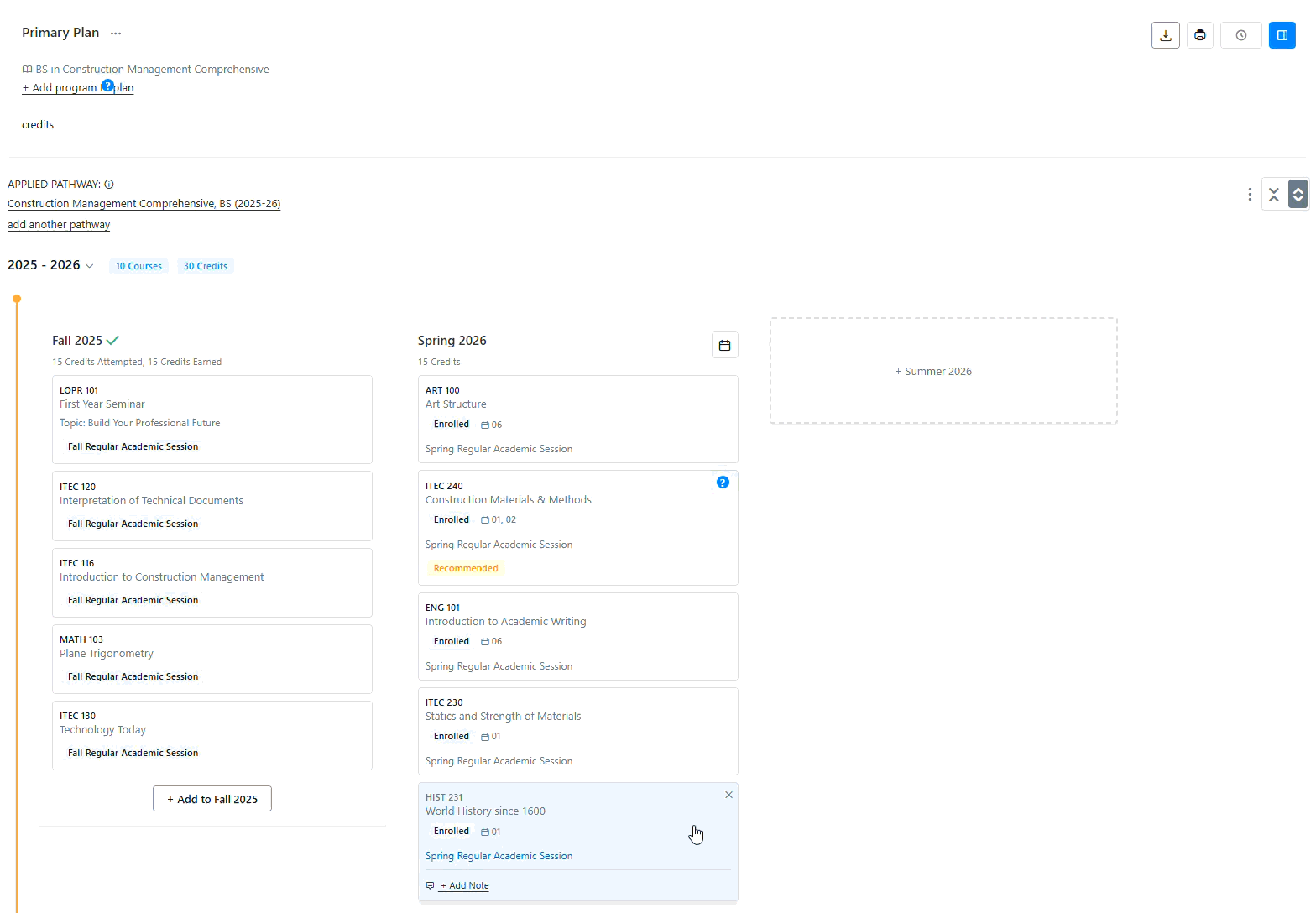Select the ITEC 230 course card
The image size is (1316, 913).
pyautogui.click(x=577, y=731)
